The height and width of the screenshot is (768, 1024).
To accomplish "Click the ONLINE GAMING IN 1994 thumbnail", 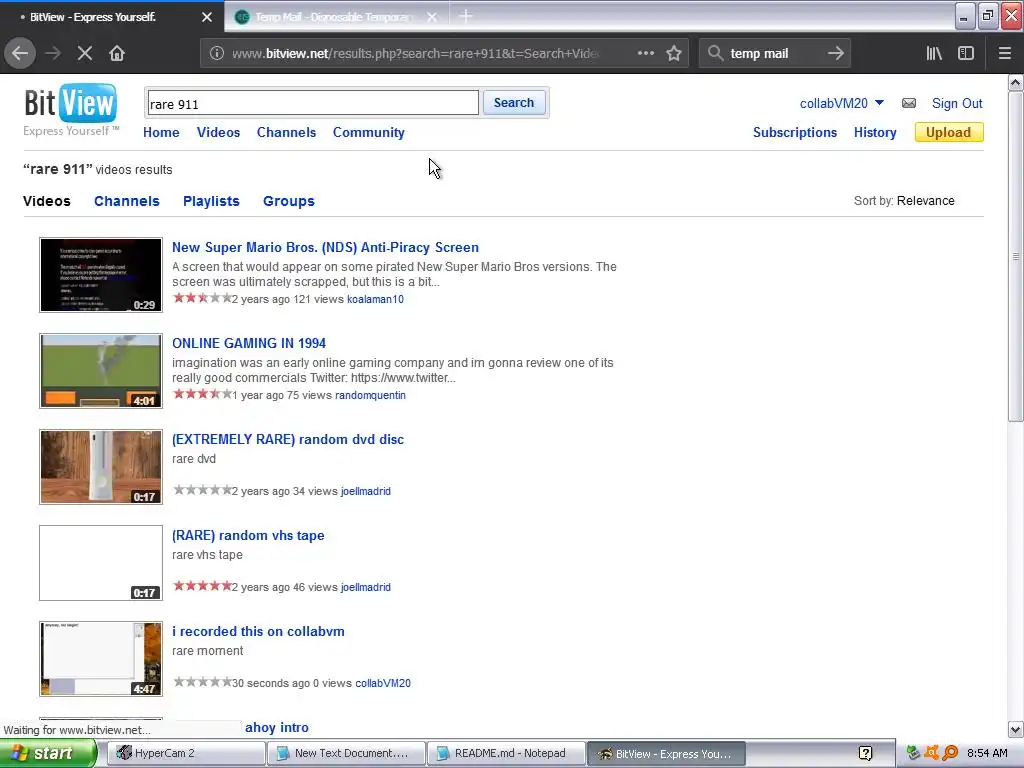I will click(101, 371).
